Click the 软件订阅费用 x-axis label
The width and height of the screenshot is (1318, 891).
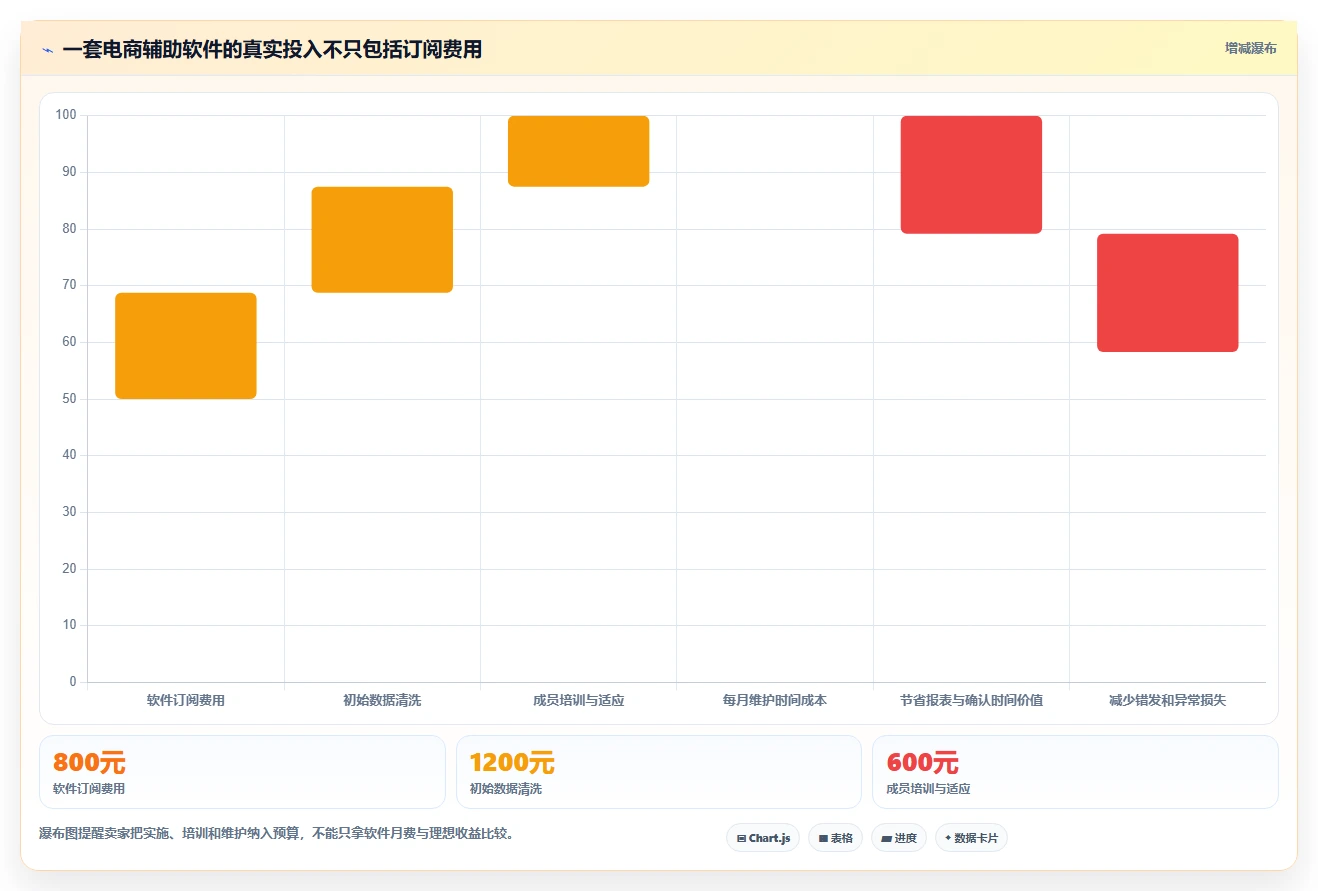[x=186, y=701]
